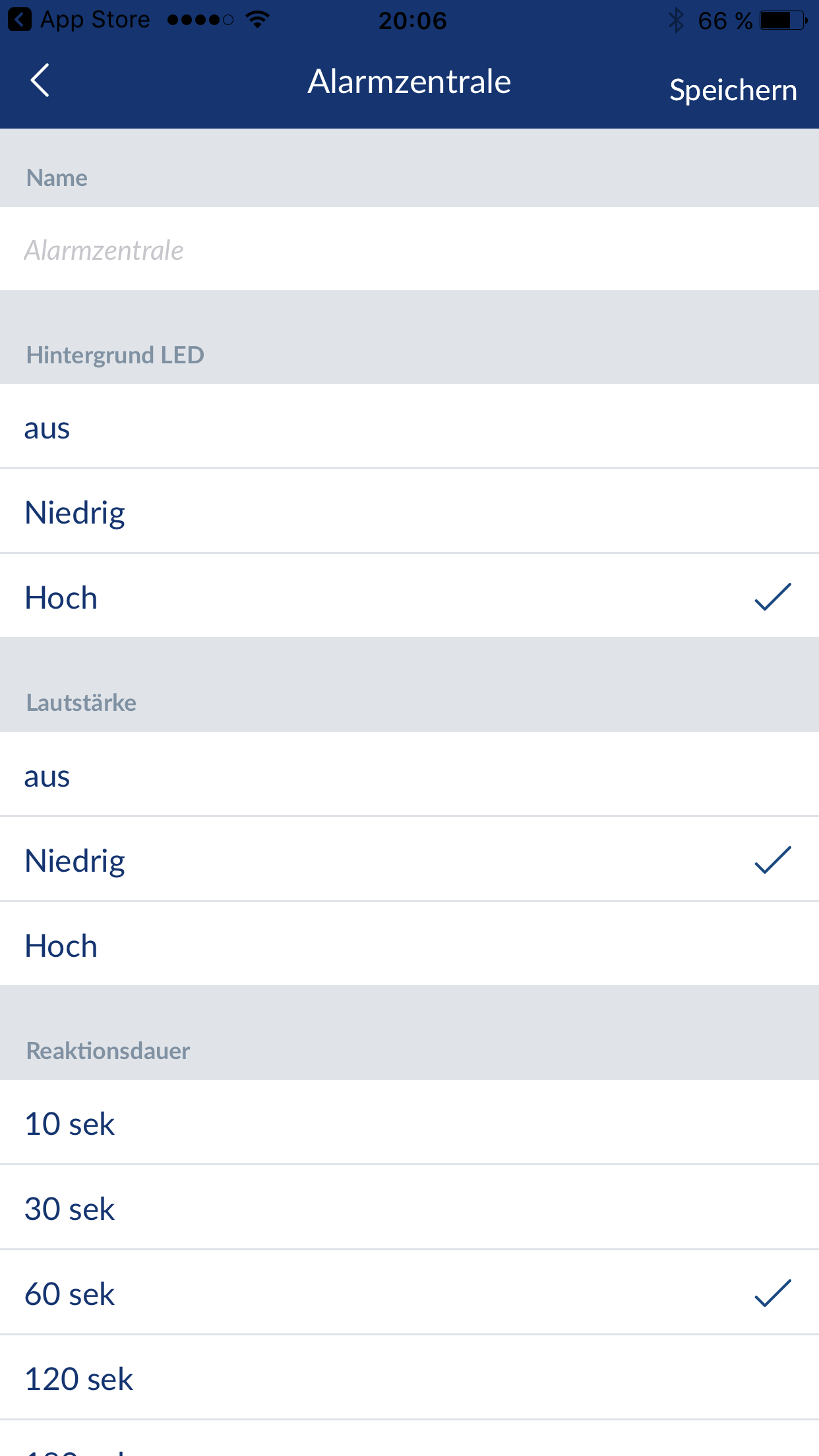Image resolution: width=819 pixels, height=1456 pixels.
Task: Tap the battery indicator icon
Action: (783, 20)
